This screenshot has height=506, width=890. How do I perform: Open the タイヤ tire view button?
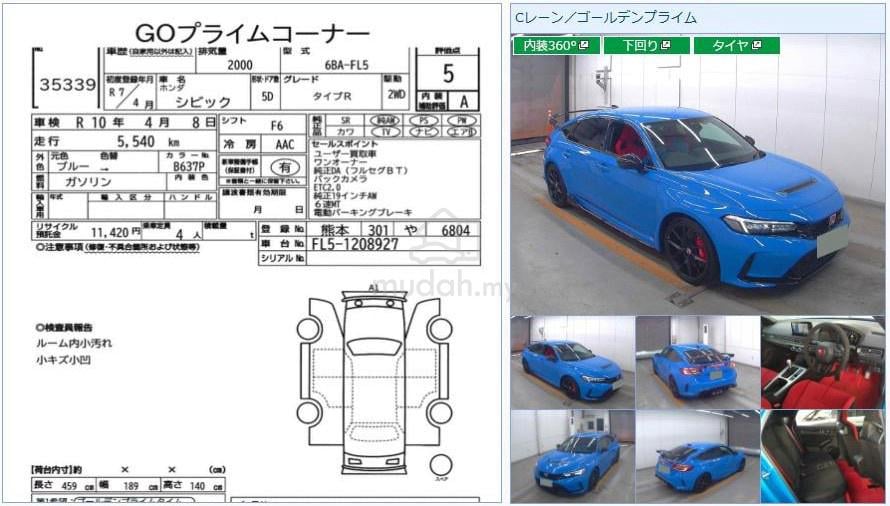[737, 45]
